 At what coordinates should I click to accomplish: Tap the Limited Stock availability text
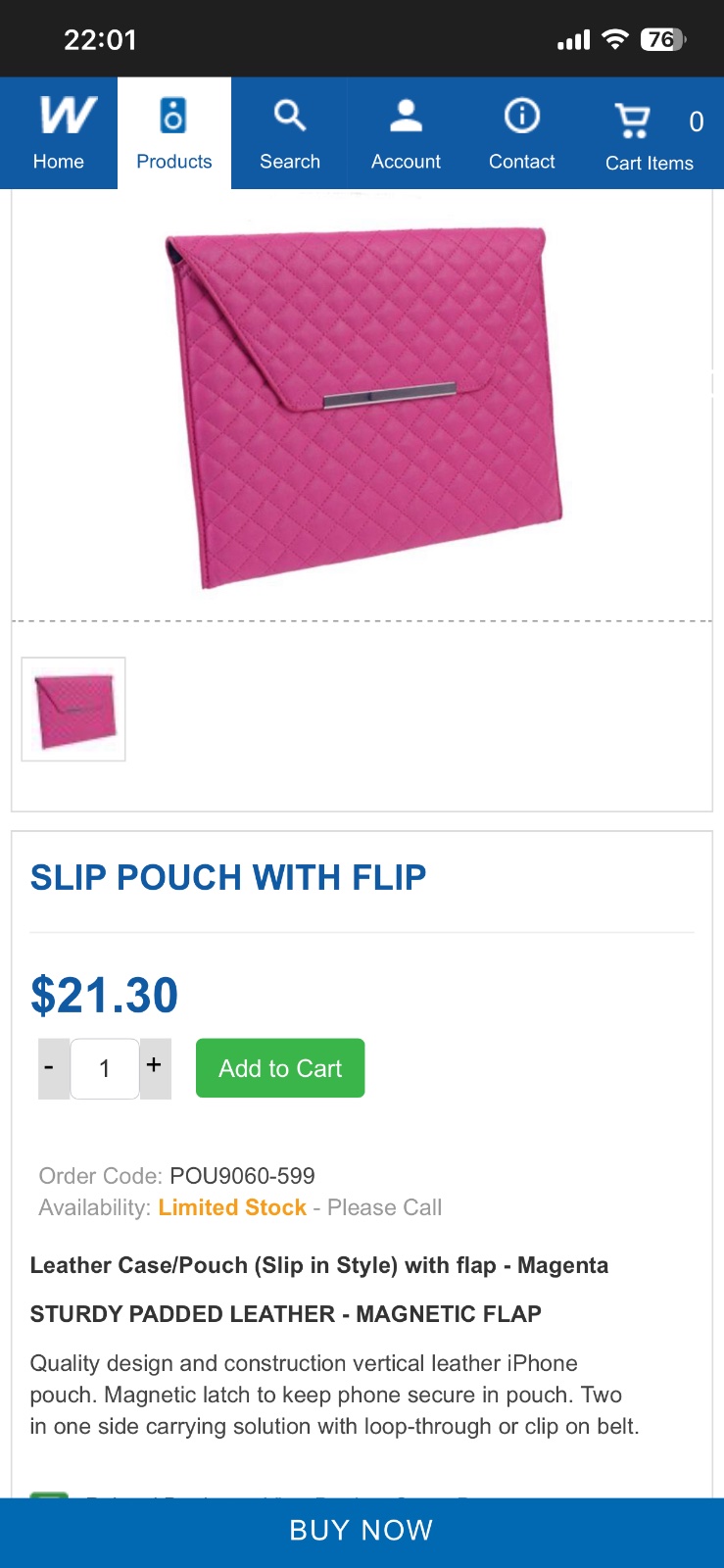pos(232,1207)
